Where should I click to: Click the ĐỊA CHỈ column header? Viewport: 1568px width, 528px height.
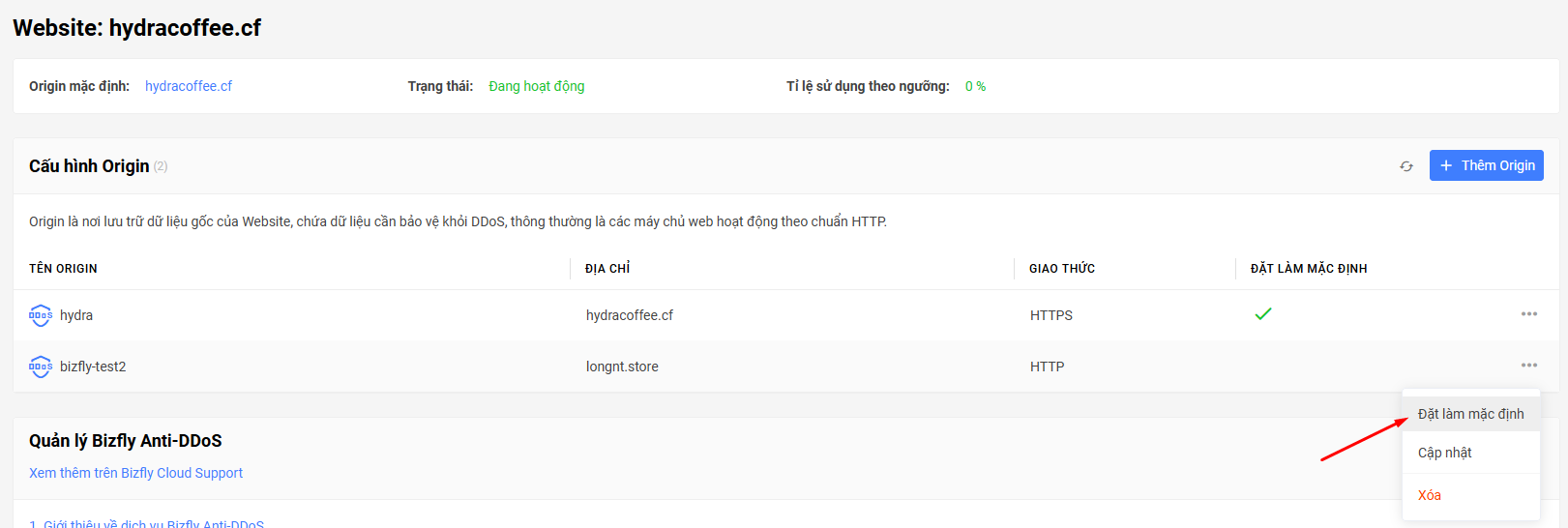(x=607, y=269)
